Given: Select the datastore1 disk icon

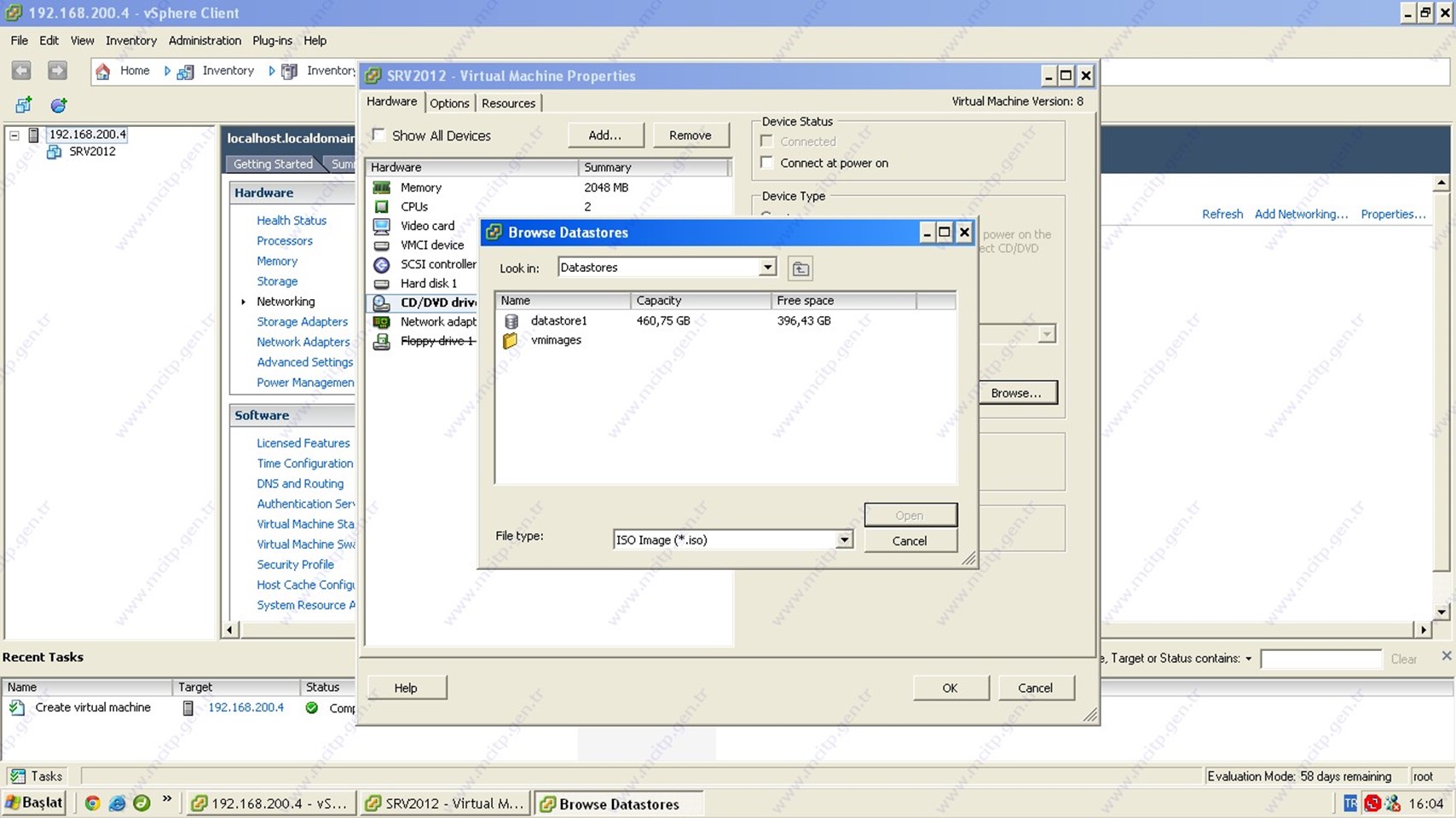Looking at the screenshot, I should tap(511, 321).
